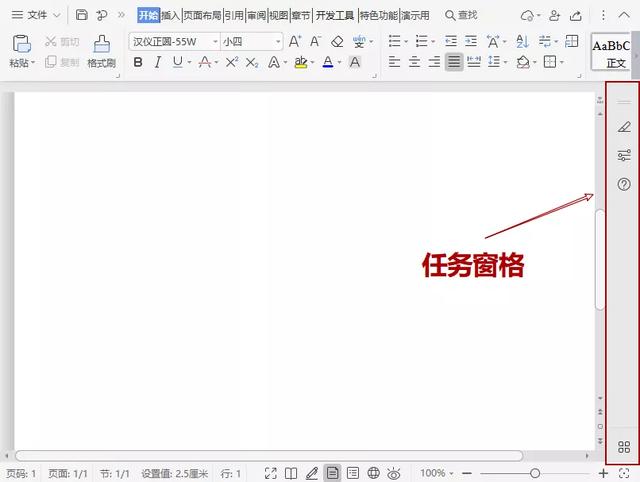640x482 pixels.
Task: Click the distributed alignment icon
Action: [x=473, y=62]
